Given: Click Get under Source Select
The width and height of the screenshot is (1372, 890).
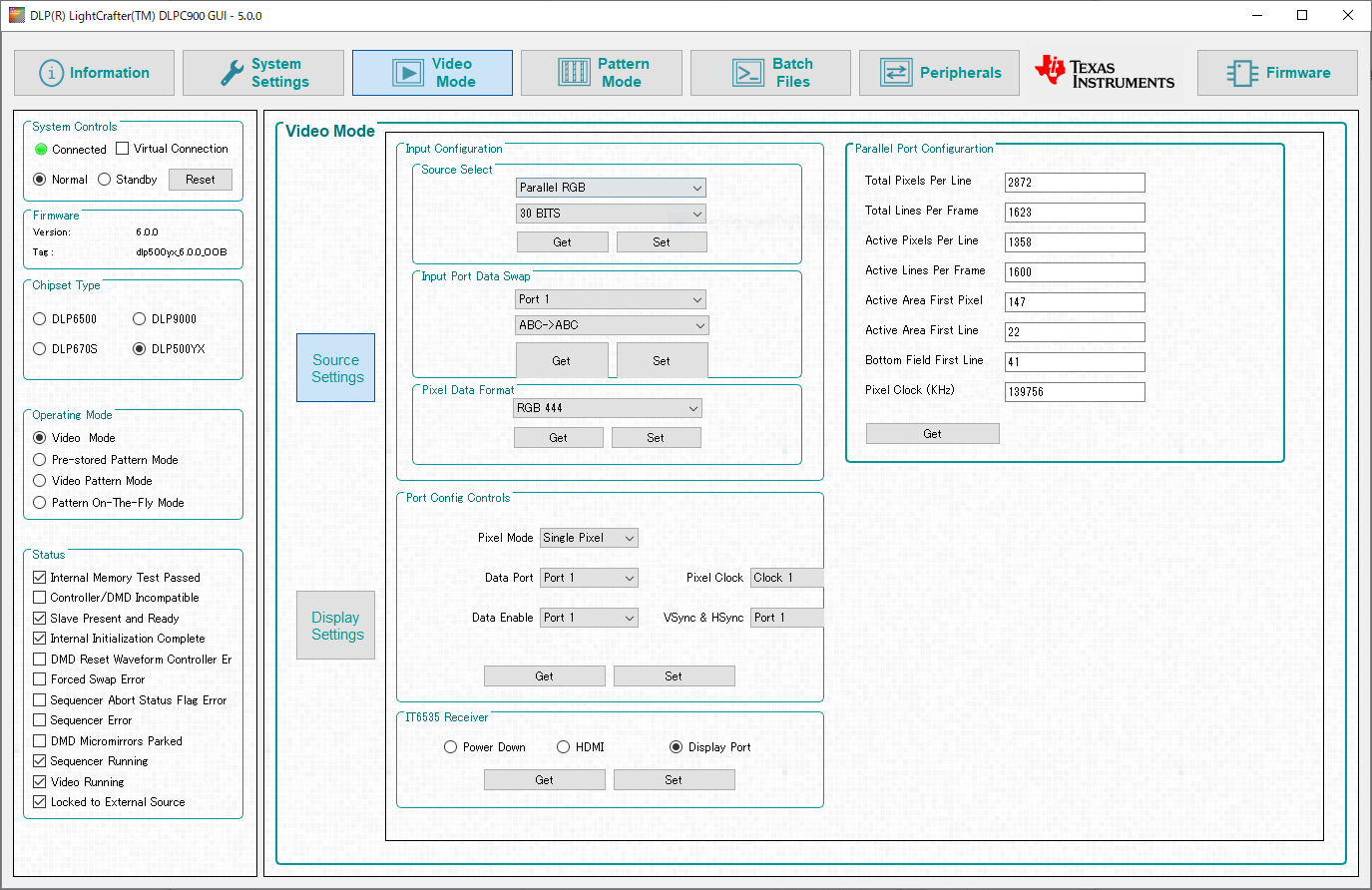Looking at the screenshot, I should pos(563,242).
